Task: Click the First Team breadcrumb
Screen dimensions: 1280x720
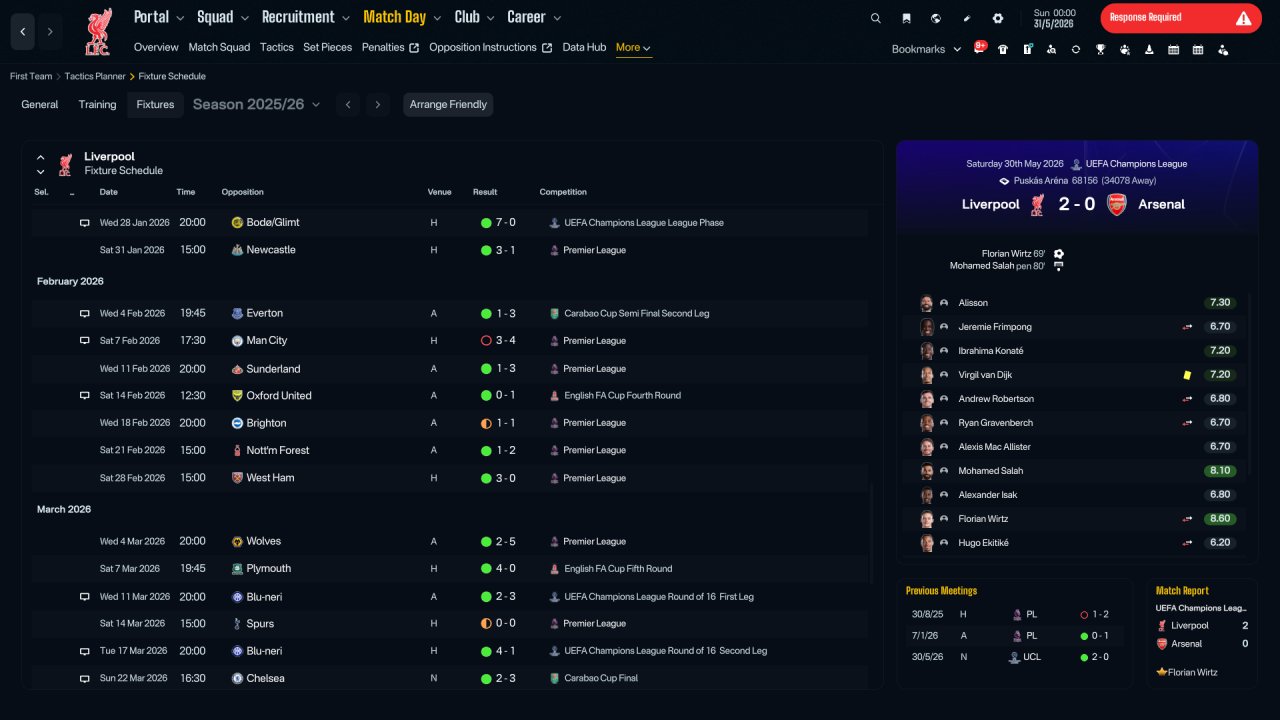Action: pos(31,76)
